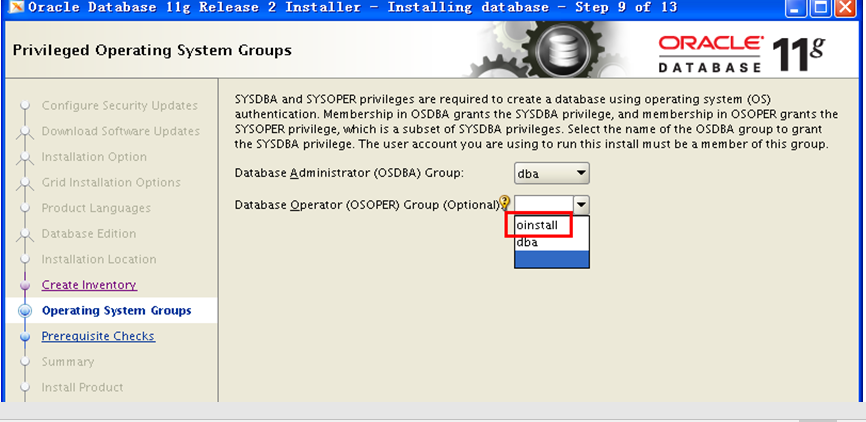Minimize the installer window
This screenshot has width=866, height=422.
(796, 8)
